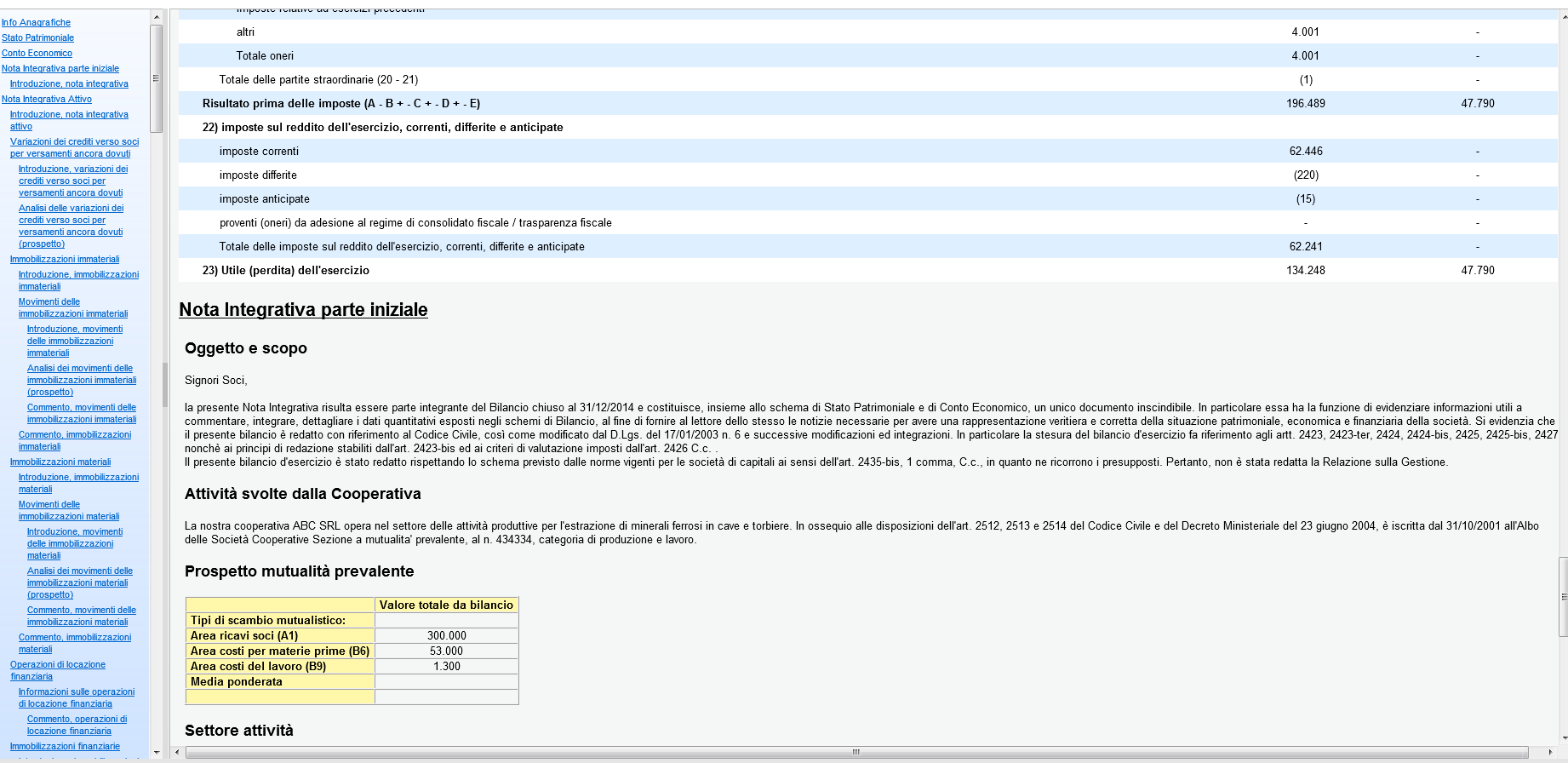This screenshot has height=763, width=1568.
Task: Open 'Commento, operazioni di locazione finanziaria' link
Action: coord(77,725)
